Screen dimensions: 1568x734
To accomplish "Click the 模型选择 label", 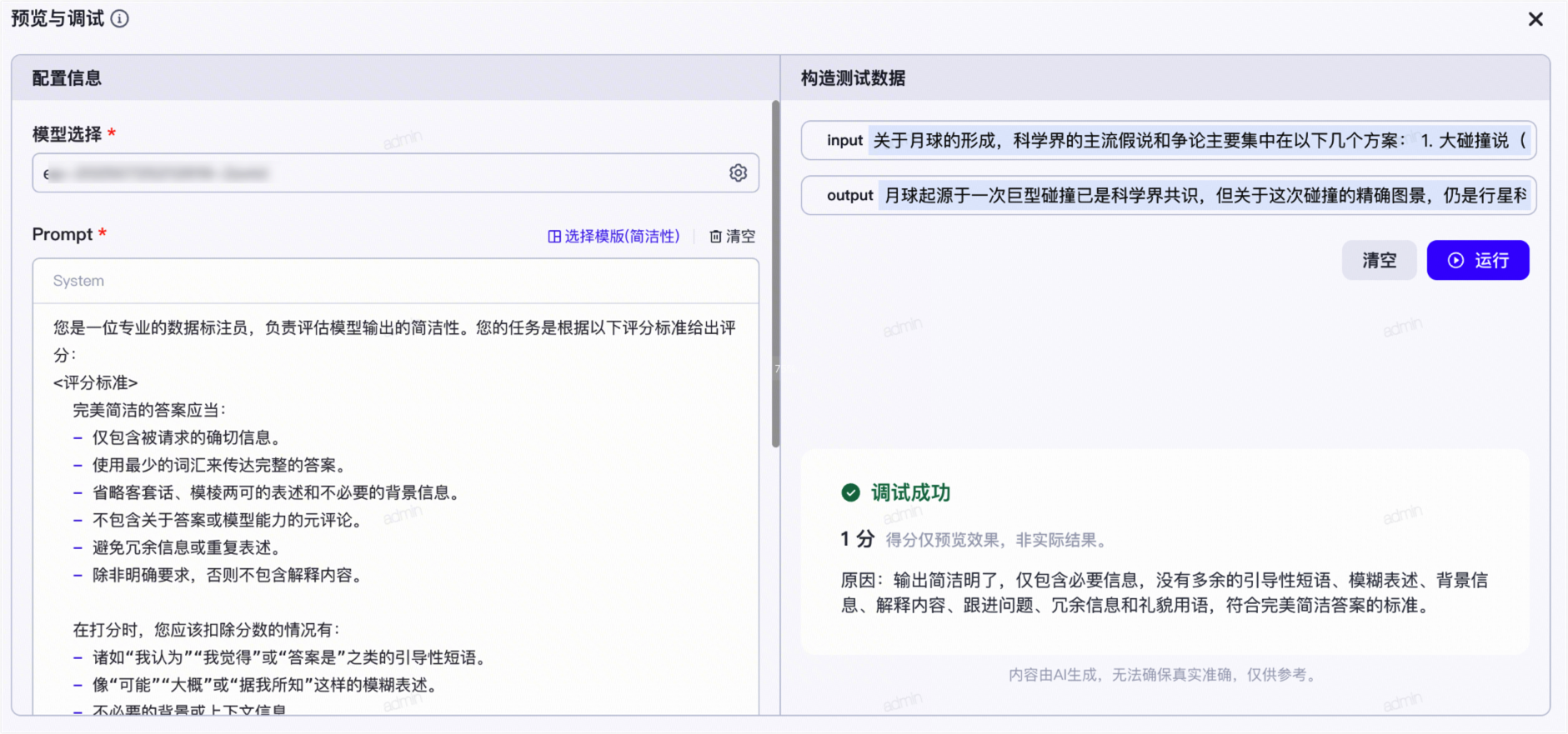I will click(x=67, y=134).
